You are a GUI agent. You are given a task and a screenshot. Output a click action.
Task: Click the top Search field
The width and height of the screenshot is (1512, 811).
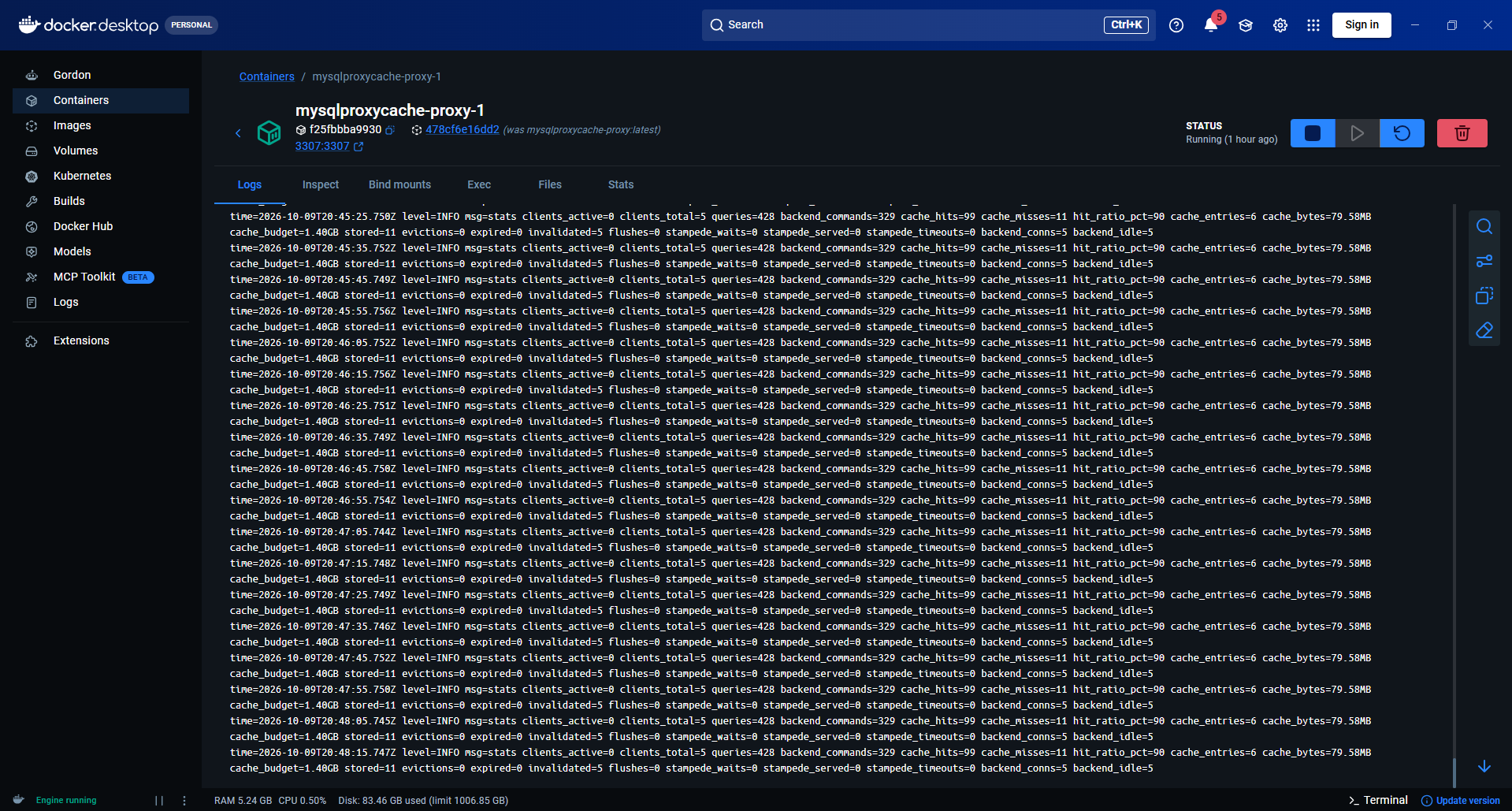[x=928, y=25]
